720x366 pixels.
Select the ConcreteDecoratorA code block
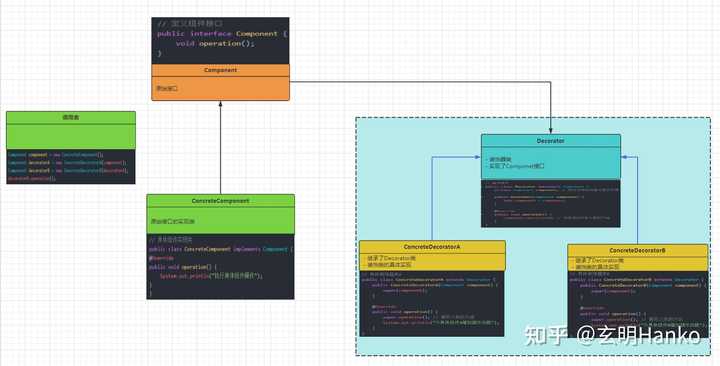(432, 304)
